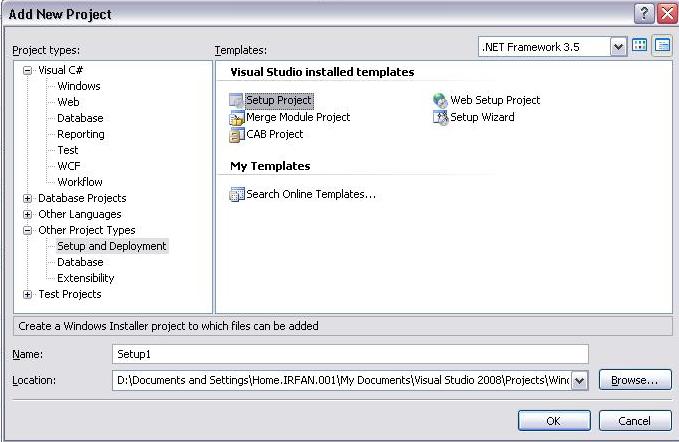This screenshot has height=442, width=679.
Task: Select Setup and Deployment project type
Action: [112, 246]
